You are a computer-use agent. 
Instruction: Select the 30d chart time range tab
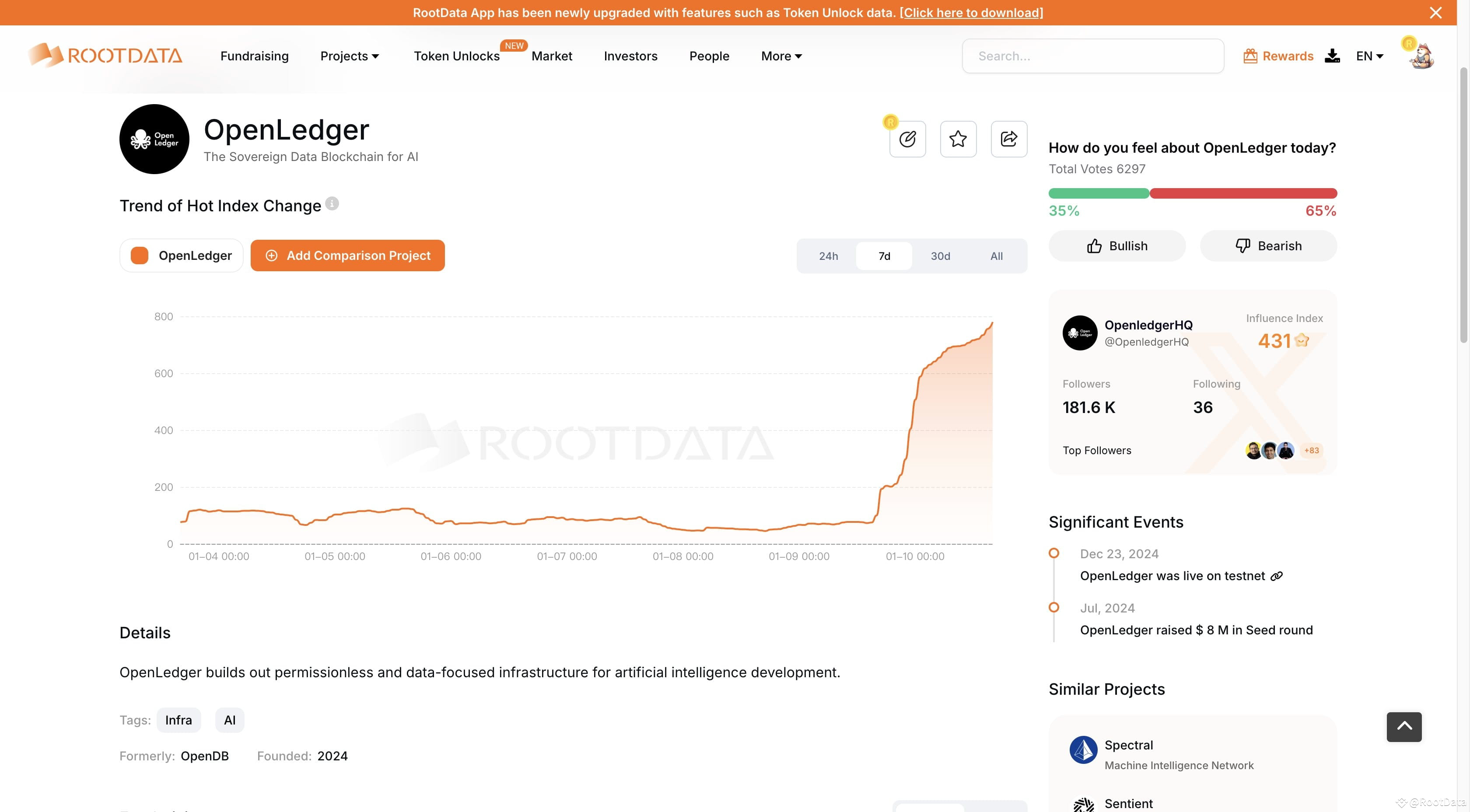click(x=939, y=255)
